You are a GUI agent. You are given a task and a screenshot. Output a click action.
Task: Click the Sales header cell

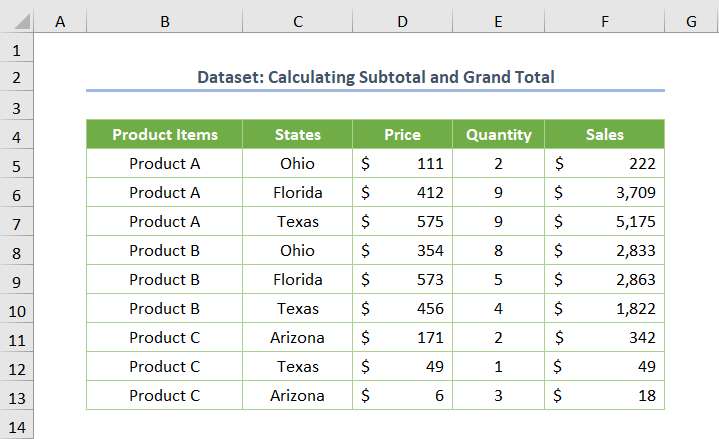[605, 135]
